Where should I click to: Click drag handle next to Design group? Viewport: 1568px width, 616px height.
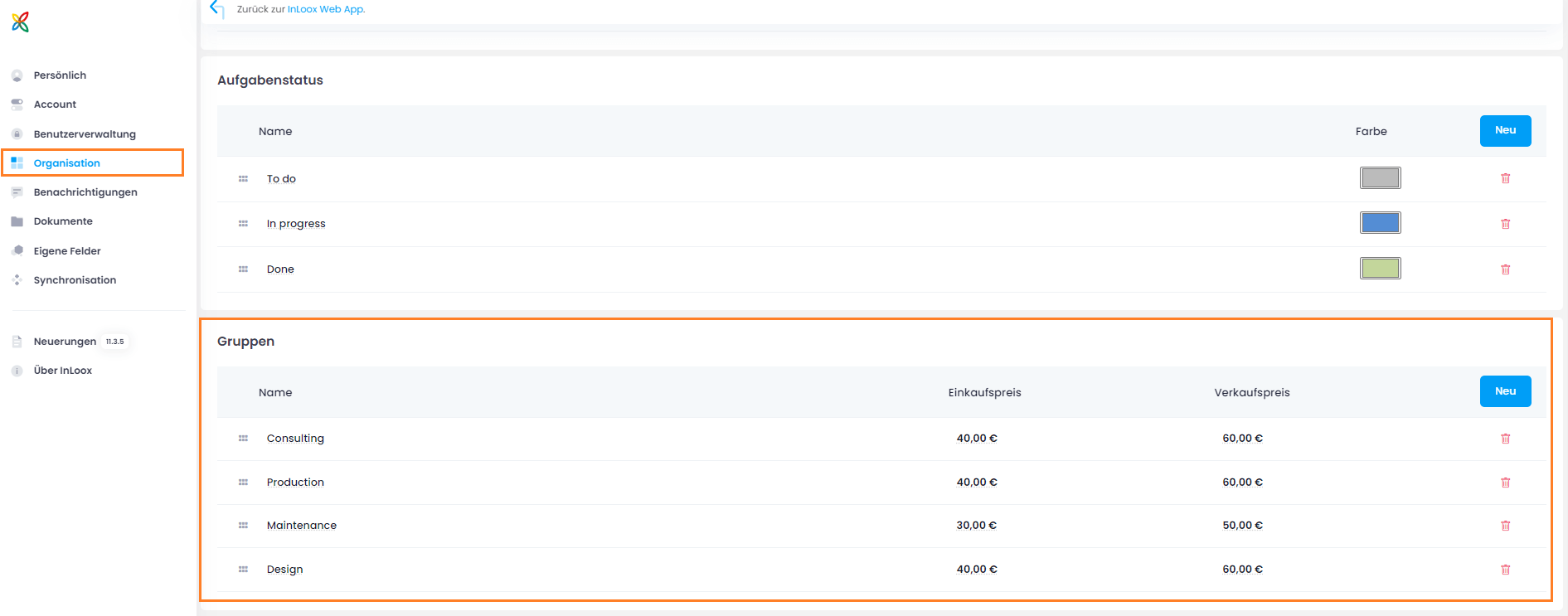pos(243,570)
